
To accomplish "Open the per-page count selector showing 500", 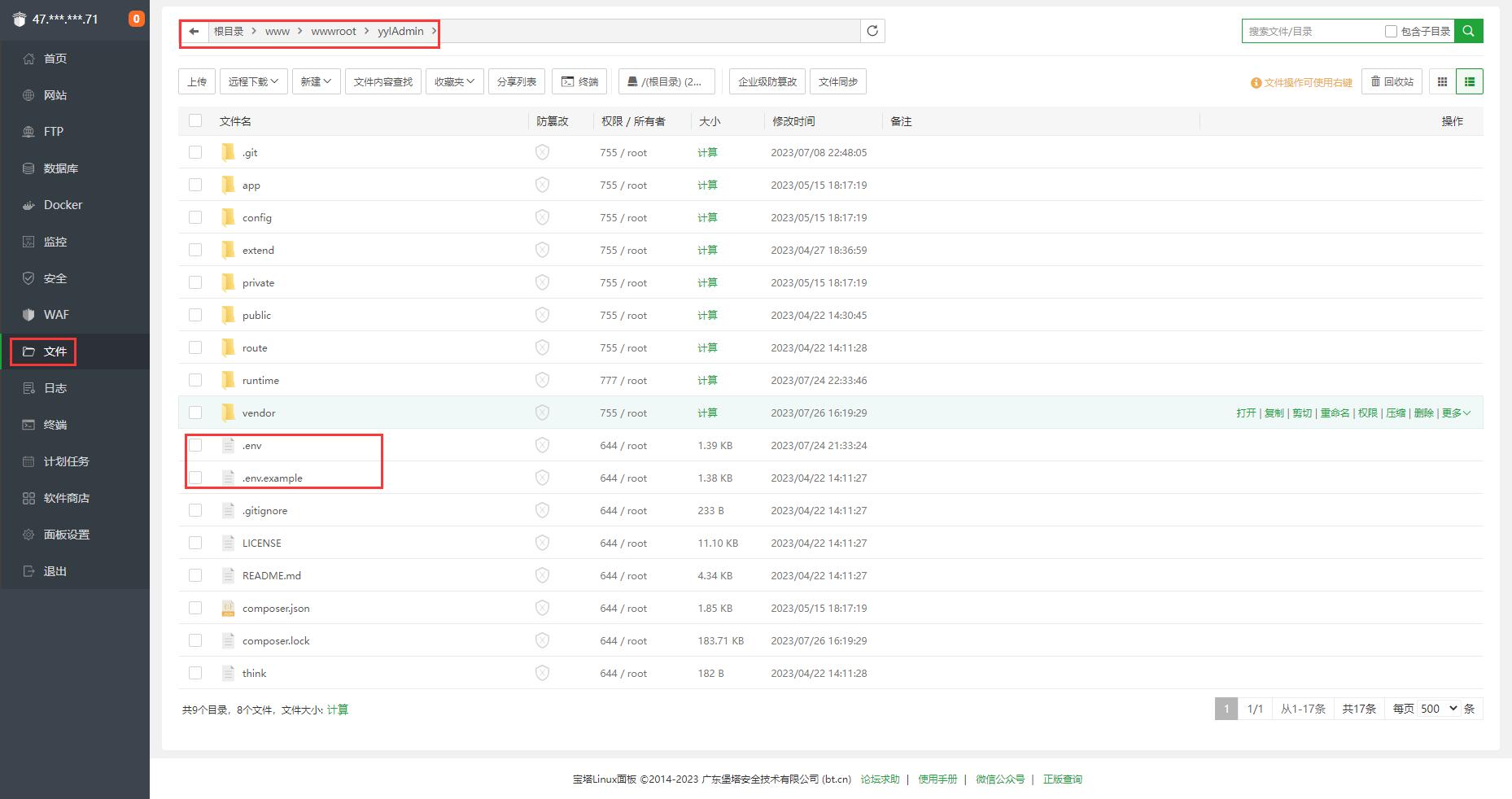I will 1438,709.
